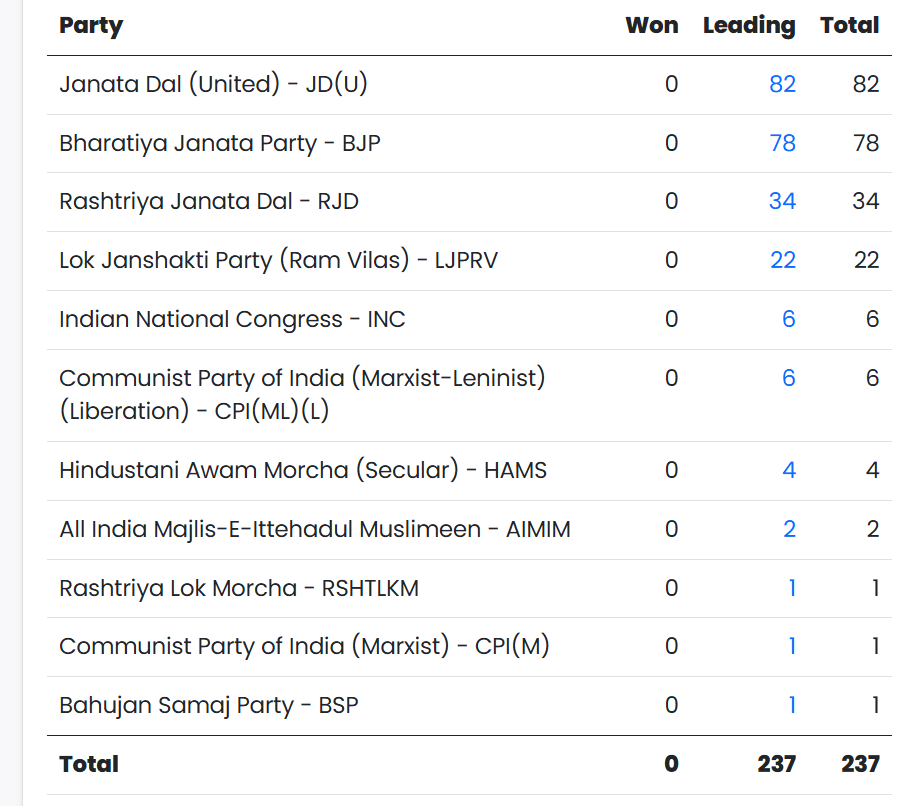Open Indian National Congress leading link

(788, 319)
